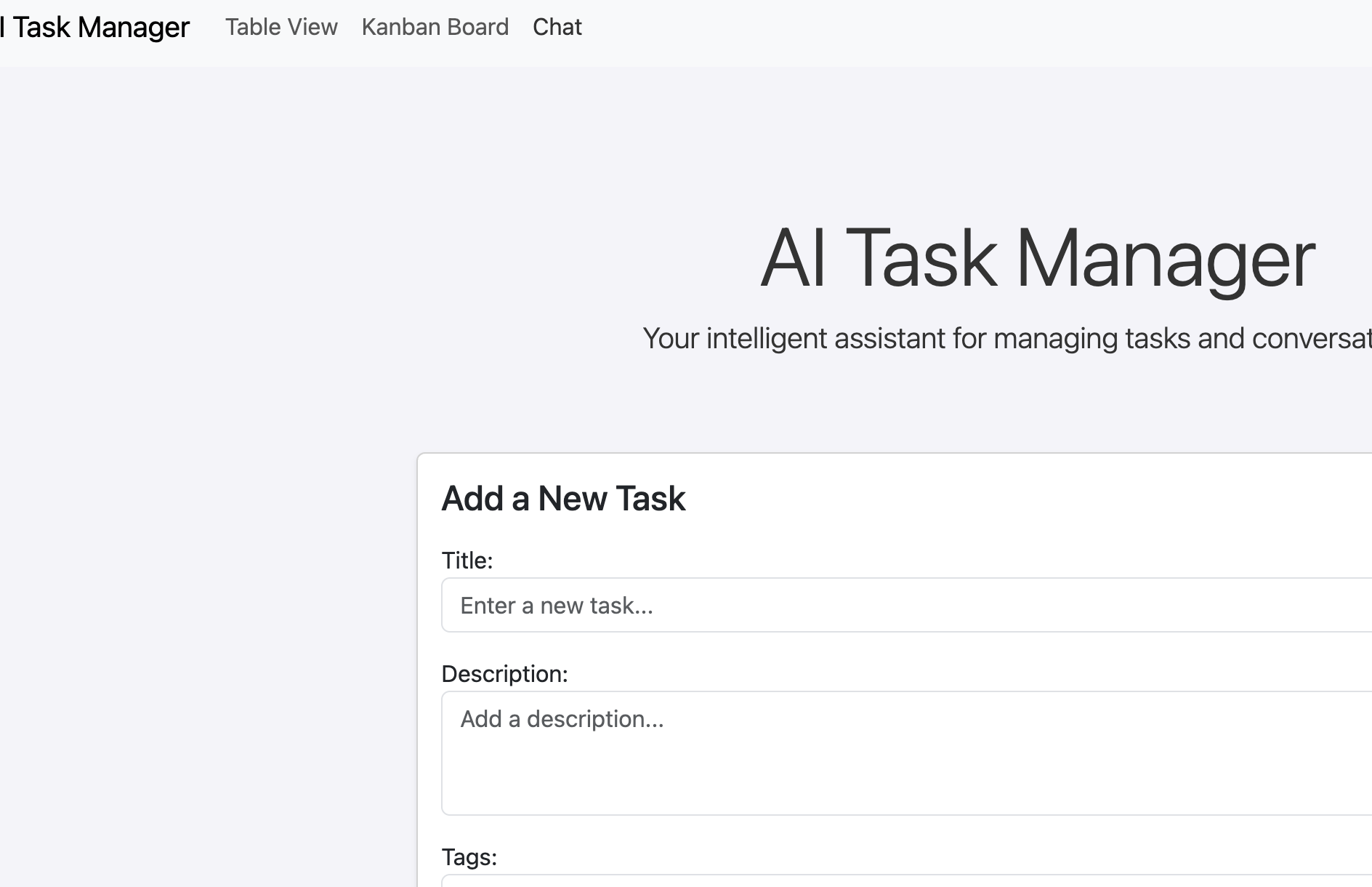Click the large AI Task Manager page title
This screenshot has height=887, width=1372.
point(1037,259)
